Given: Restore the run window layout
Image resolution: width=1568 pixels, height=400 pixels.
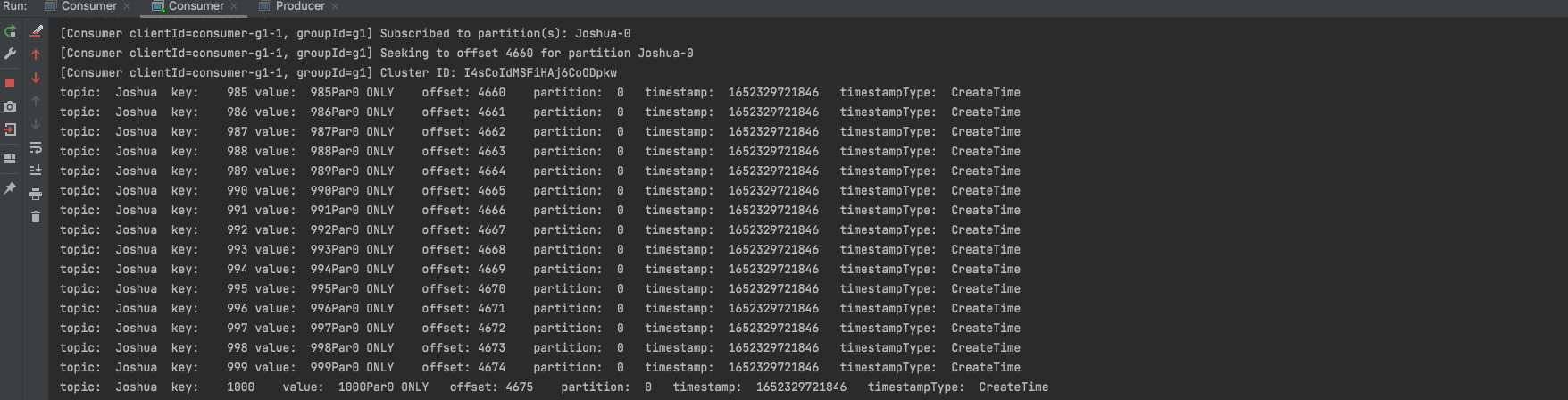Looking at the screenshot, I should [x=10, y=159].
